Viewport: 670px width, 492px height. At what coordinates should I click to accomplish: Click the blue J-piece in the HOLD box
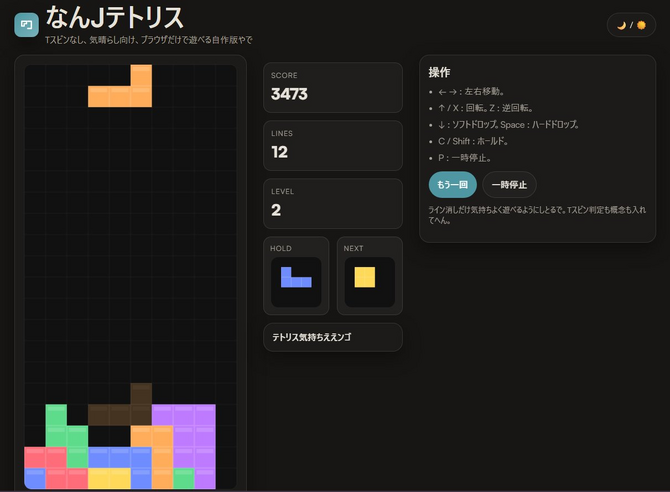tap(295, 277)
